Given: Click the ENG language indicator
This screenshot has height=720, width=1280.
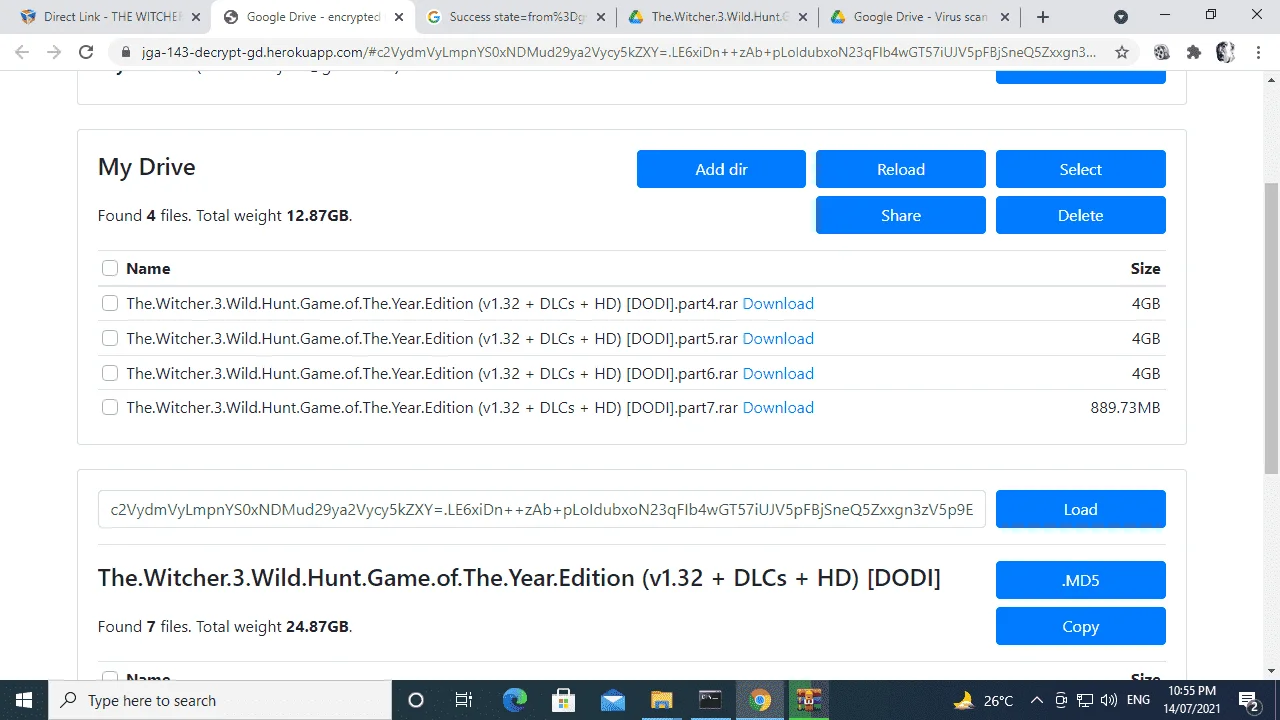Looking at the screenshot, I should 1138,700.
